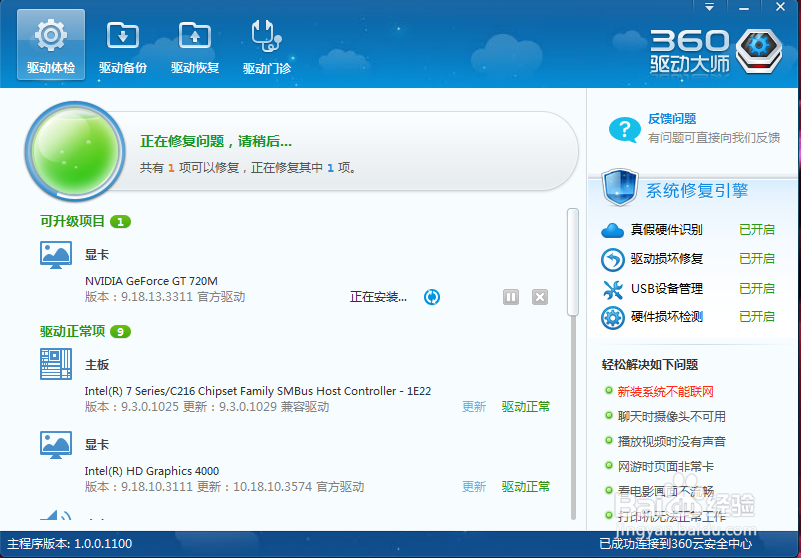
Task: Cancel the NVIDIA driver installation
Action: pyautogui.click(x=540, y=297)
